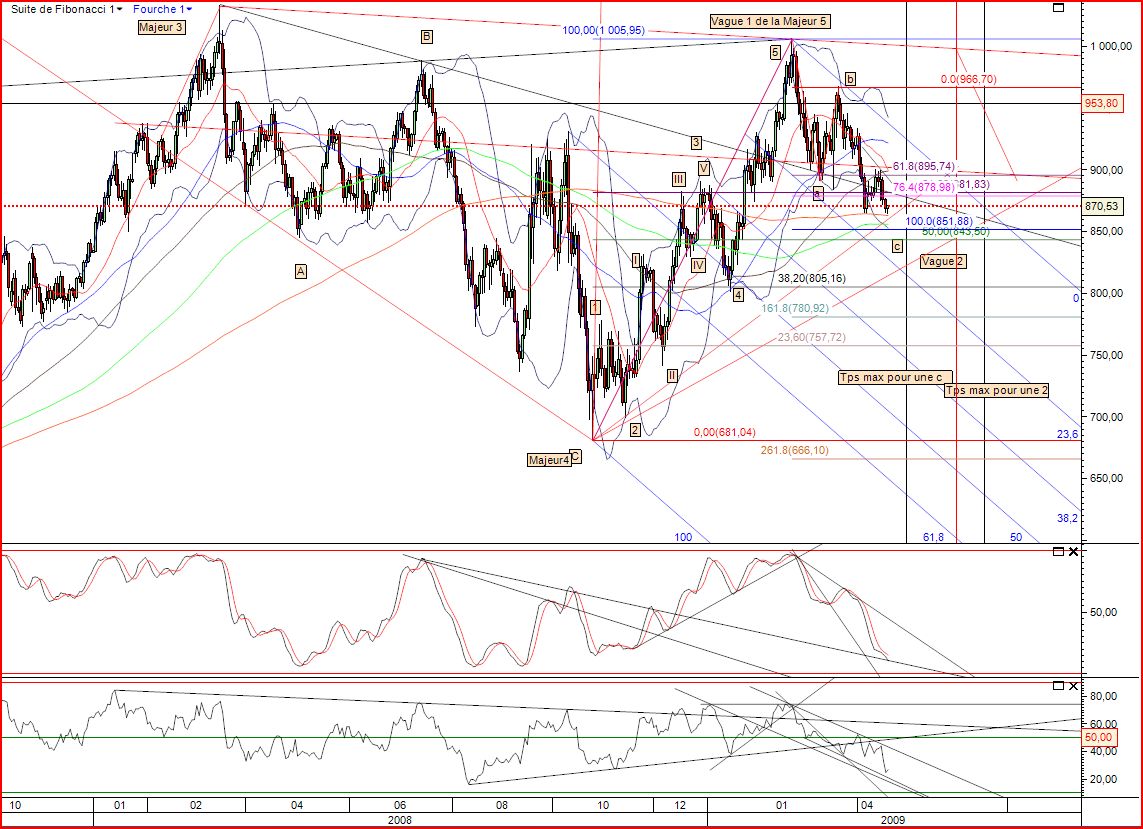The width and height of the screenshot is (1143, 829).
Task: Click the 2008 year label on time axis
Action: click(x=399, y=820)
